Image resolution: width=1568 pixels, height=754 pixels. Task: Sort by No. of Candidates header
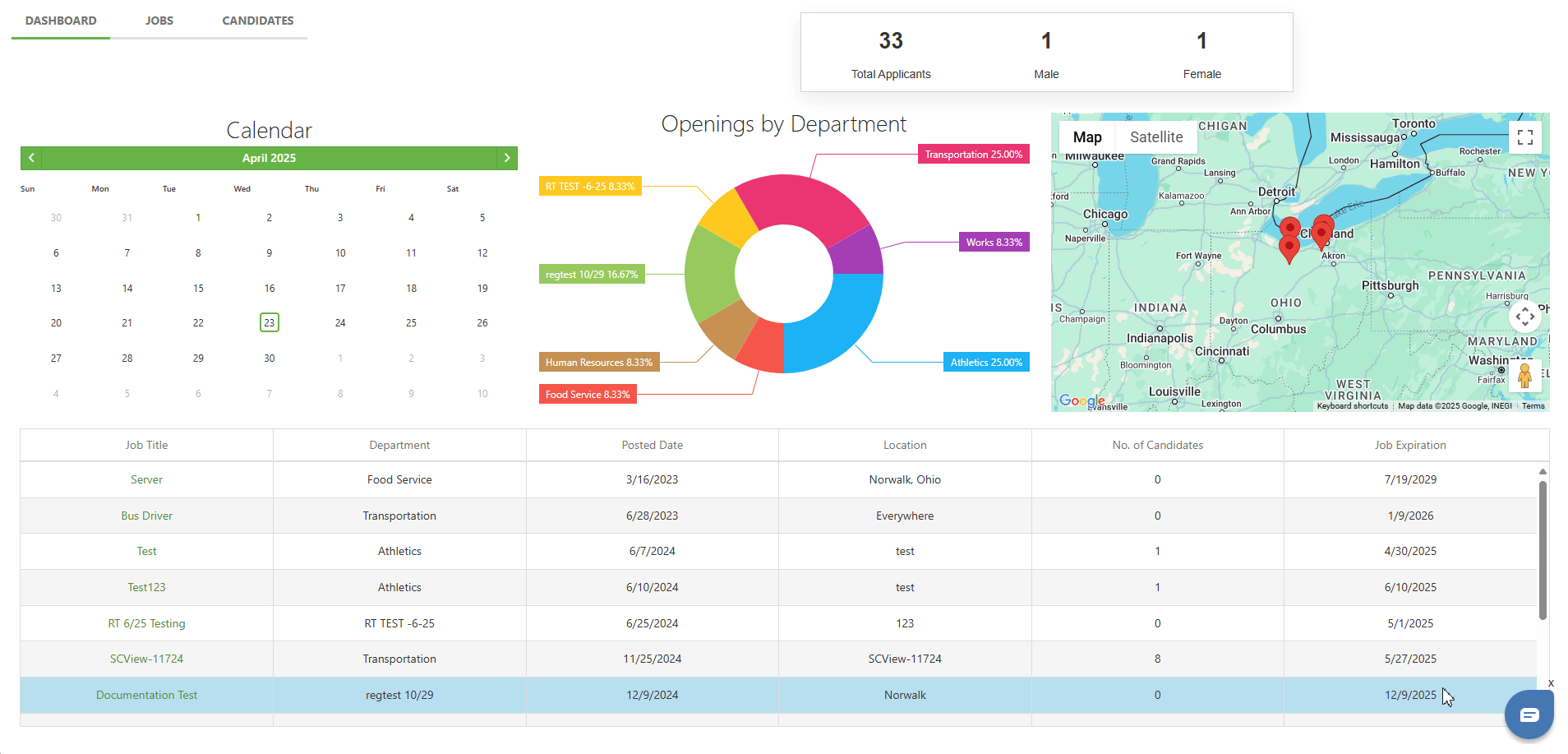[1158, 445]
